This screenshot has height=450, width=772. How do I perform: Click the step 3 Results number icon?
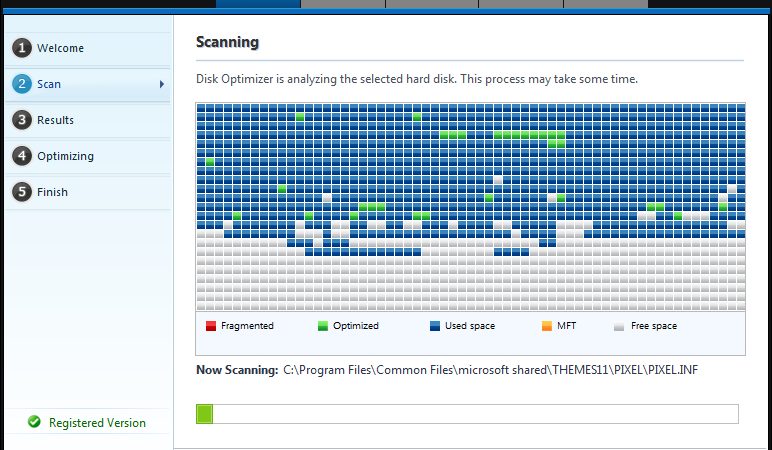(22, 120)
